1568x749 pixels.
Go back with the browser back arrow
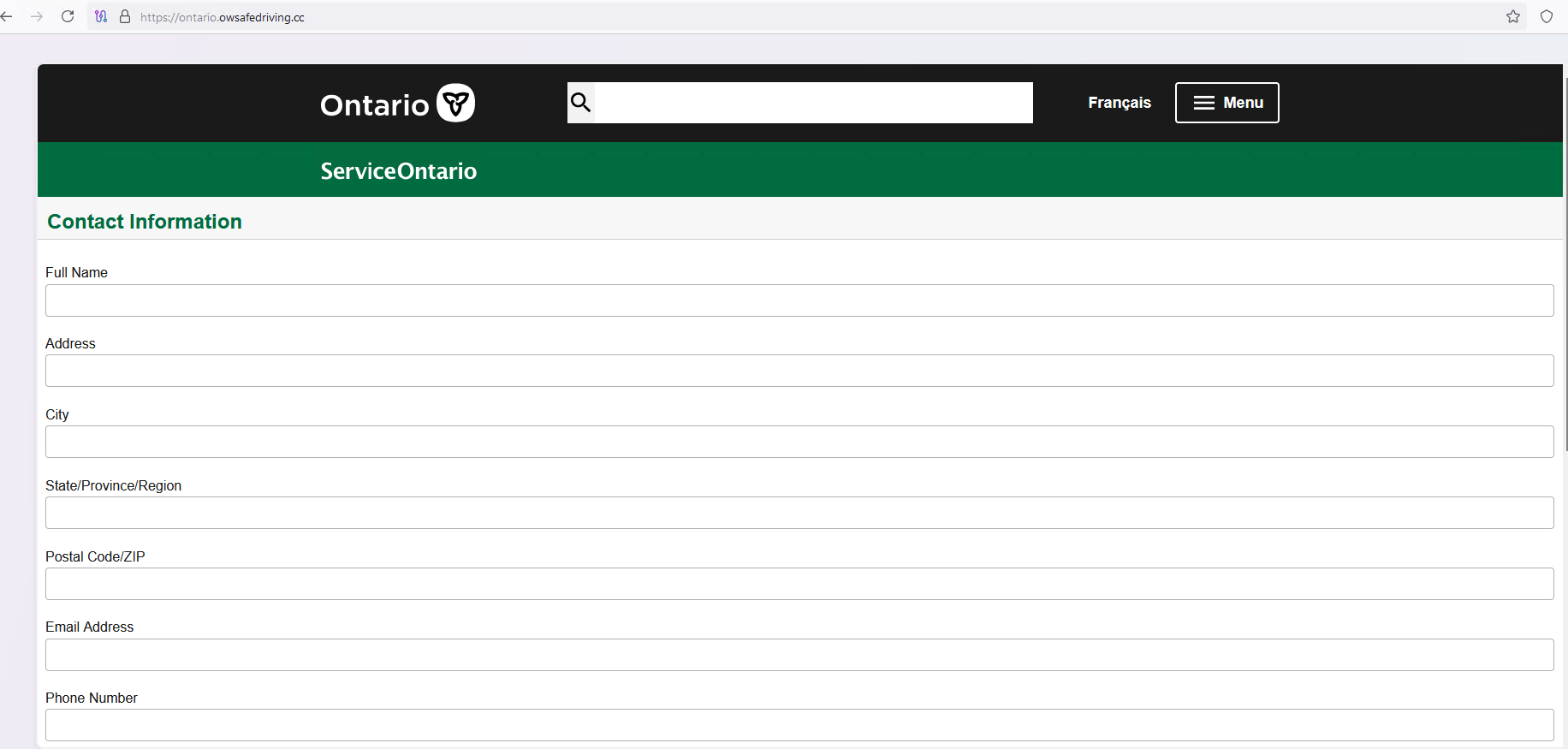coord(6,16)
